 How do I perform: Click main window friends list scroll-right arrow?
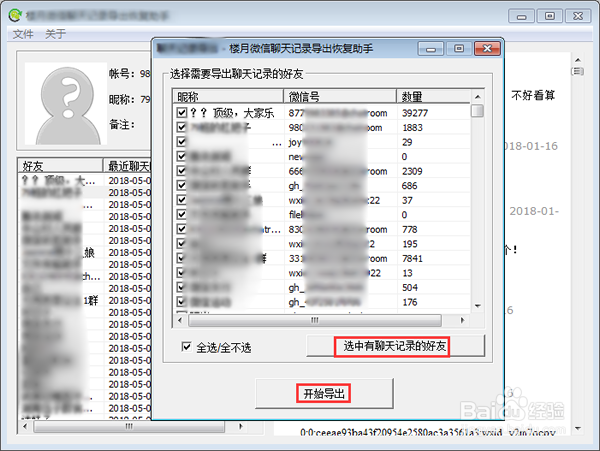point(241,426)
